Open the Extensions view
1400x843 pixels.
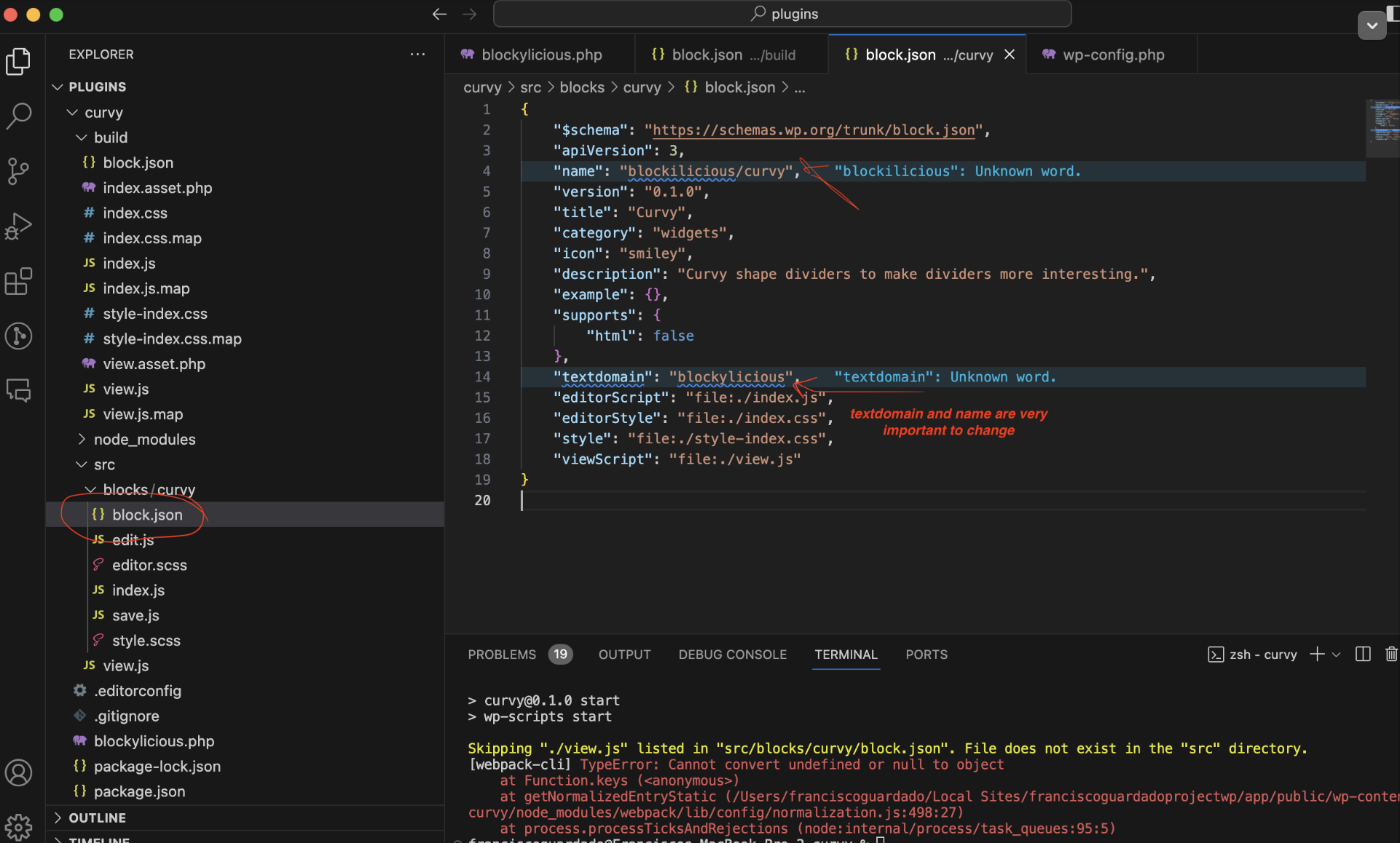click(x=18, y=281)
